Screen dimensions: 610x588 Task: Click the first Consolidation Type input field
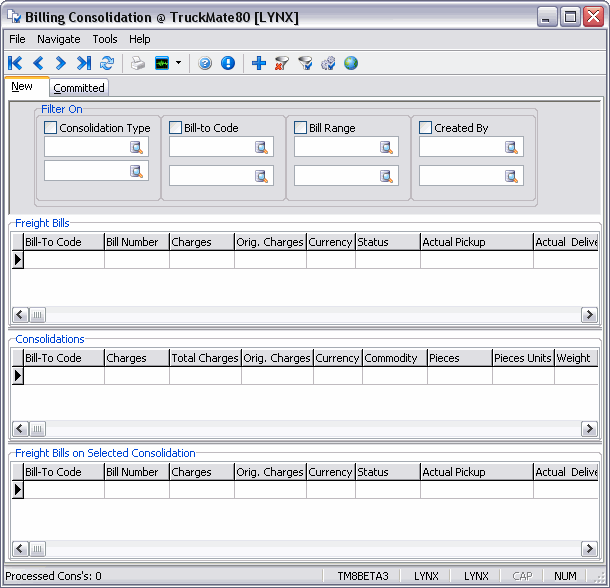tap(86, 147)
